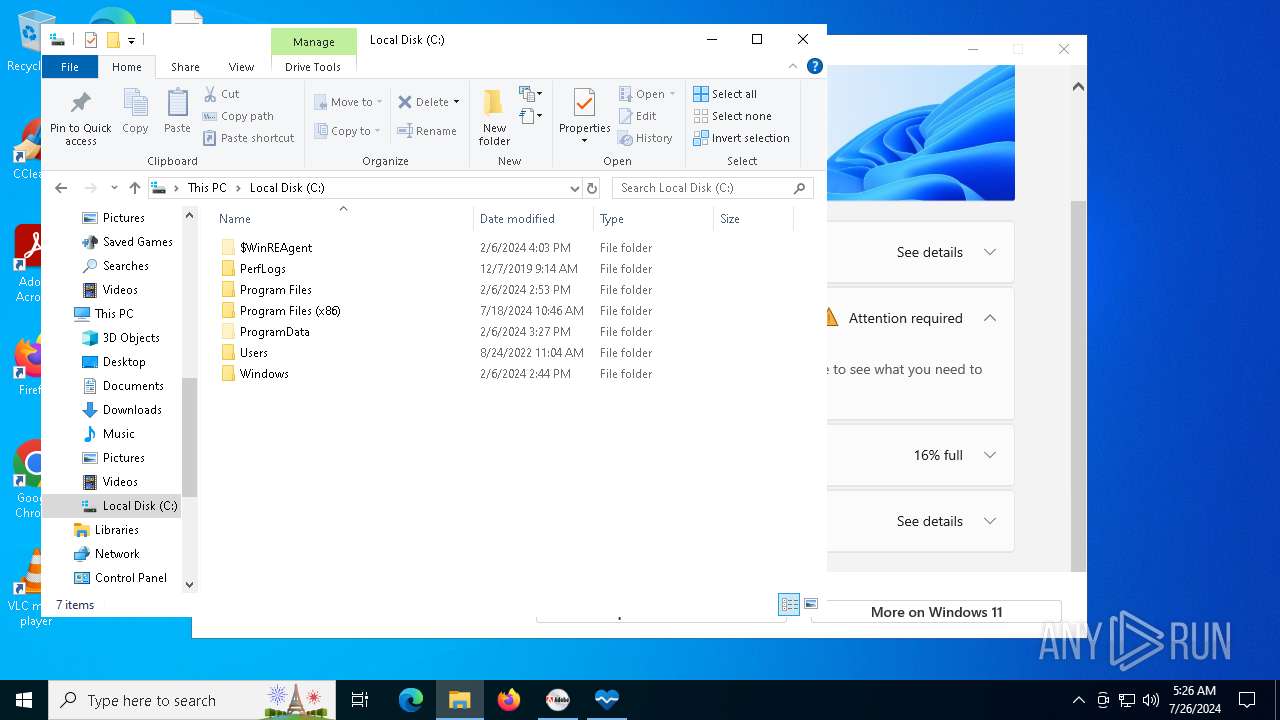Expand the Delete dropdown arrow

click(456, 102)
